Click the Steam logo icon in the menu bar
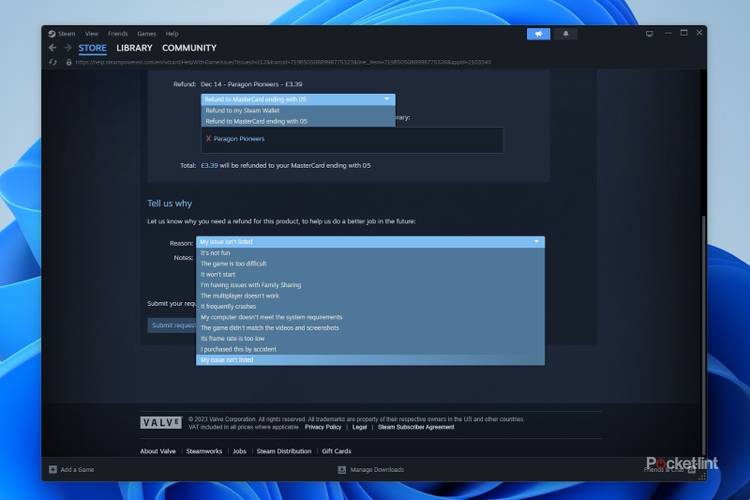This screenshot has width=750, height=500. click(52, 33)
